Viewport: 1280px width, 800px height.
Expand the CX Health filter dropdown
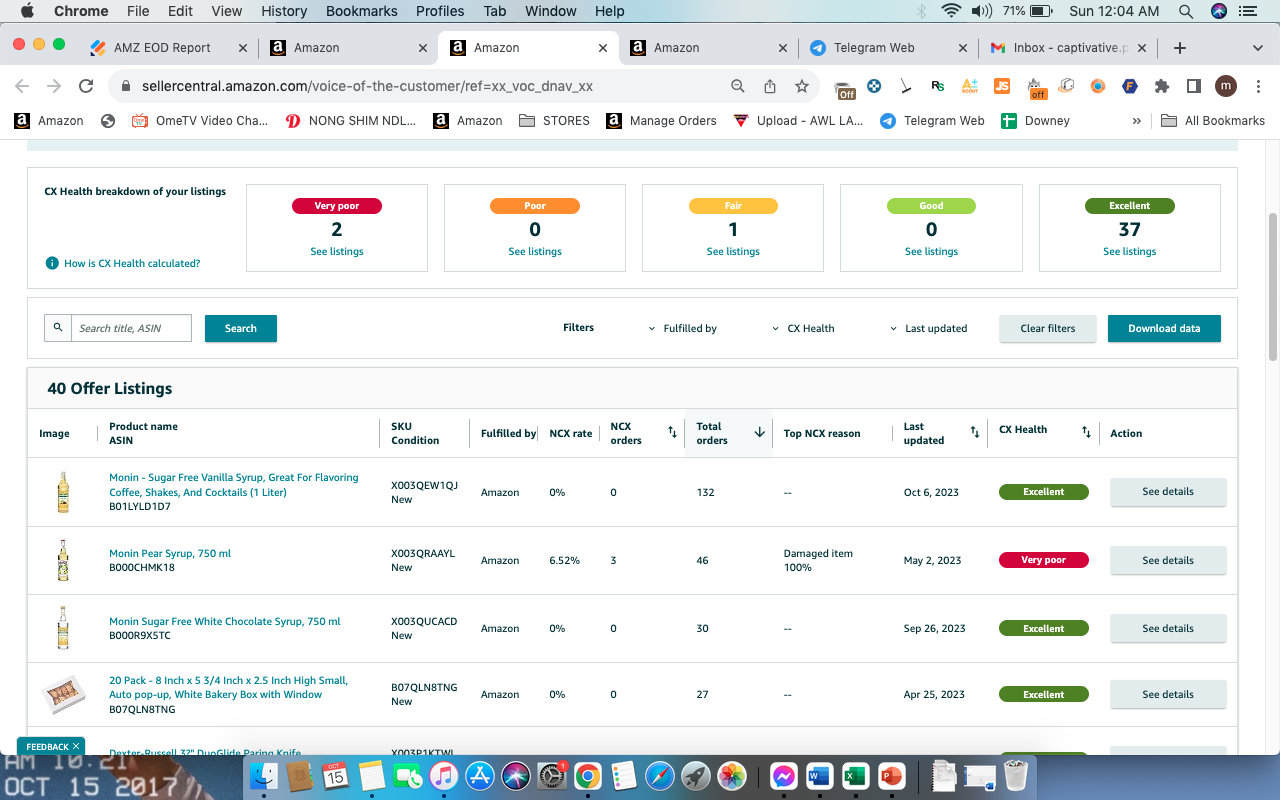(804, 328)
